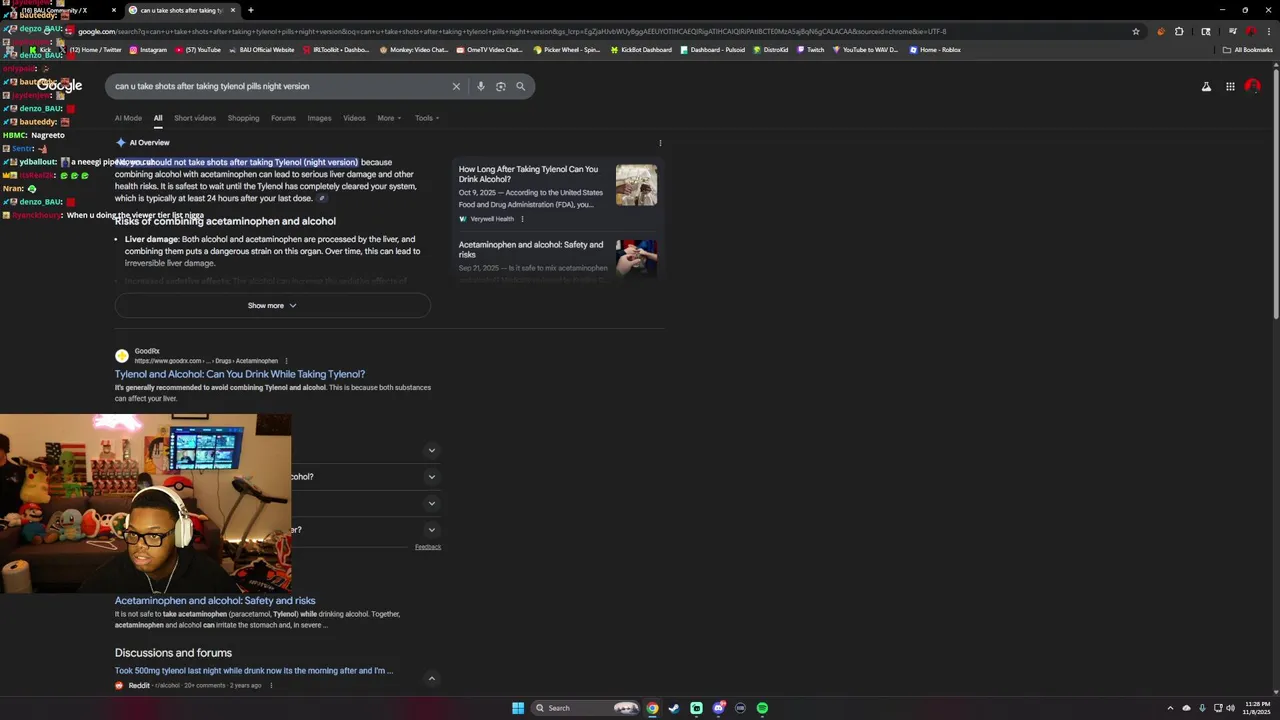The height and width of the screenshot is (720, 1280).
Task: Open Google Labs flask icon
Action: tap(1206, 87)
